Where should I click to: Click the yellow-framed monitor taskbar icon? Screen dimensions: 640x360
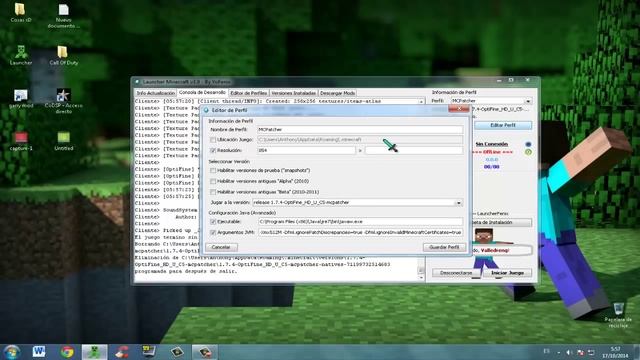click(x=149, y=352)
